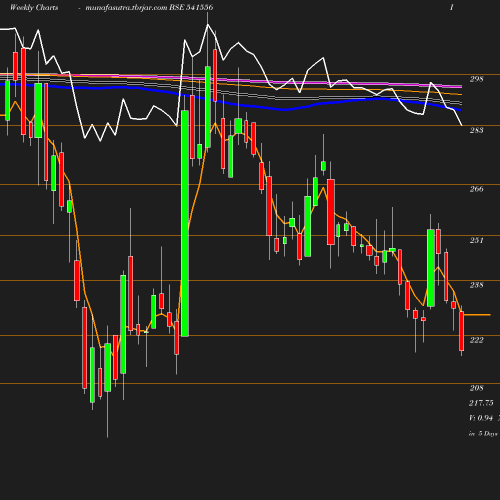Image resolution: width=500 pixels, height=500 pixels.
Task: Click the 'V: 0.94' volume text
Action: point(481,418)
